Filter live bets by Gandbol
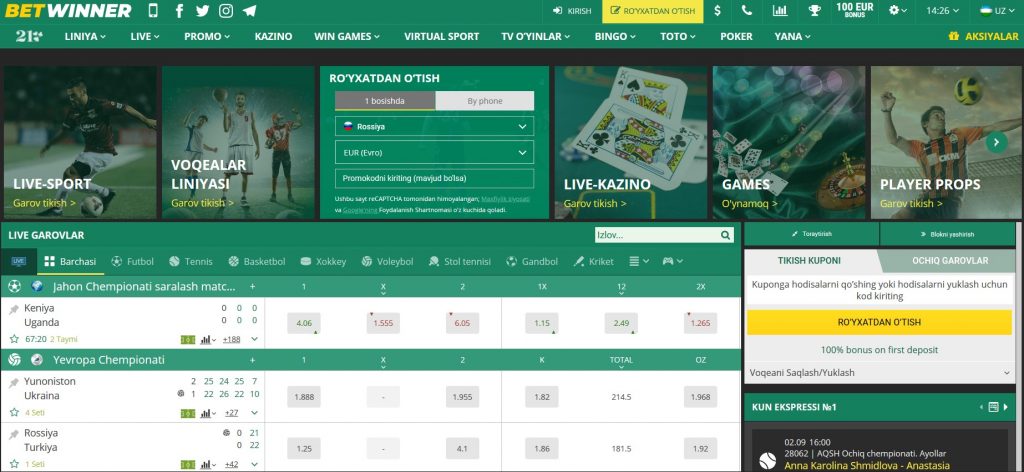 (x=532, y=261)
